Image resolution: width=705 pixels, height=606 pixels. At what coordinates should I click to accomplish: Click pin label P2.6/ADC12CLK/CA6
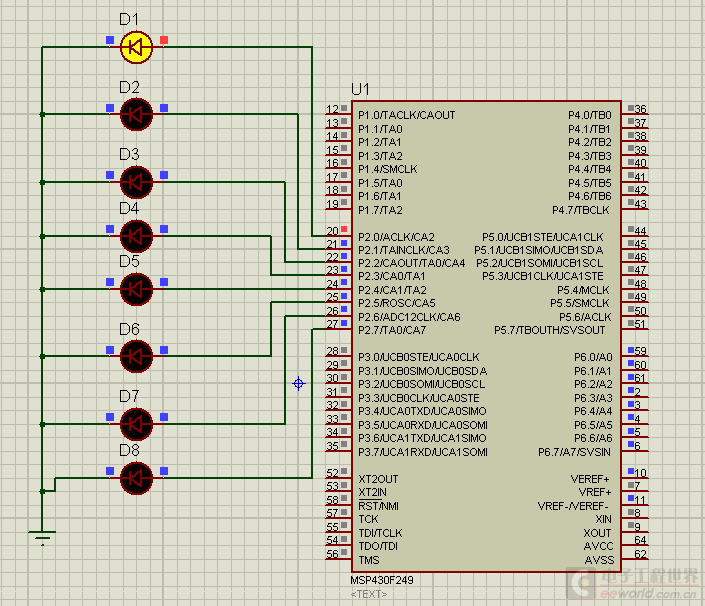409,317
